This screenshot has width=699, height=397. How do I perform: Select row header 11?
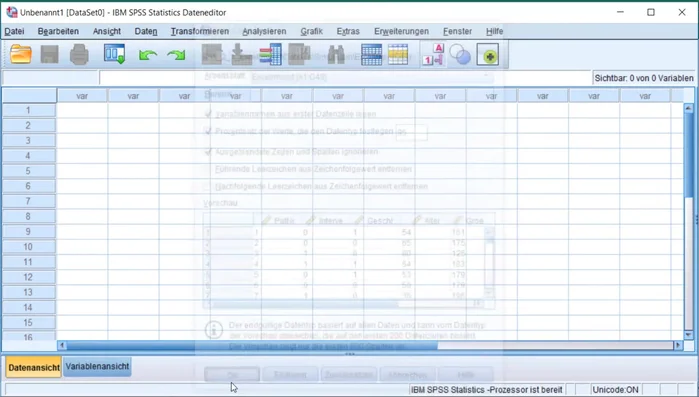point(29,262)
